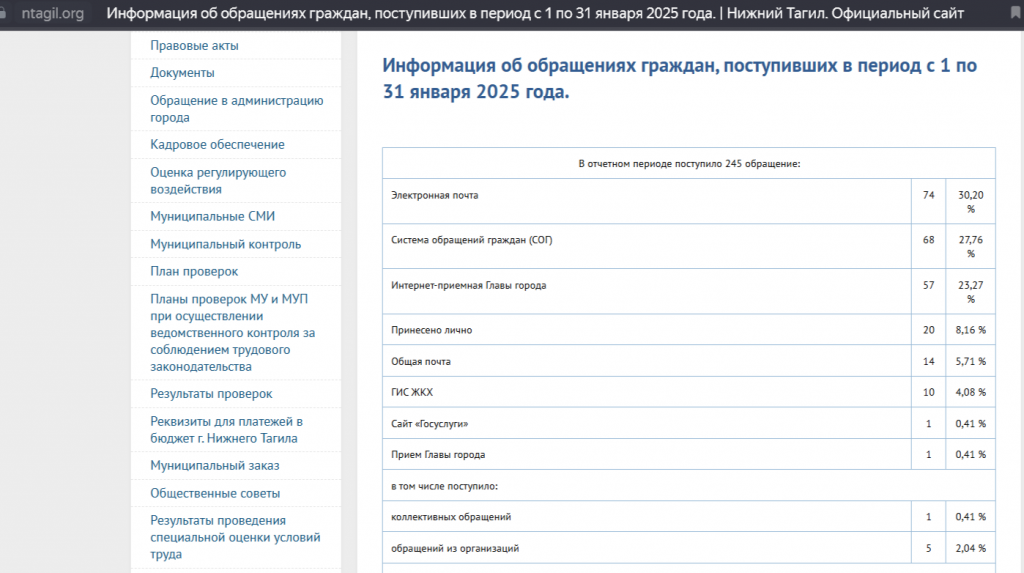This screenshot has width=1024, height=573.
Task: Open Общественные советы sidebar link
Action: (x=215, y=493)
